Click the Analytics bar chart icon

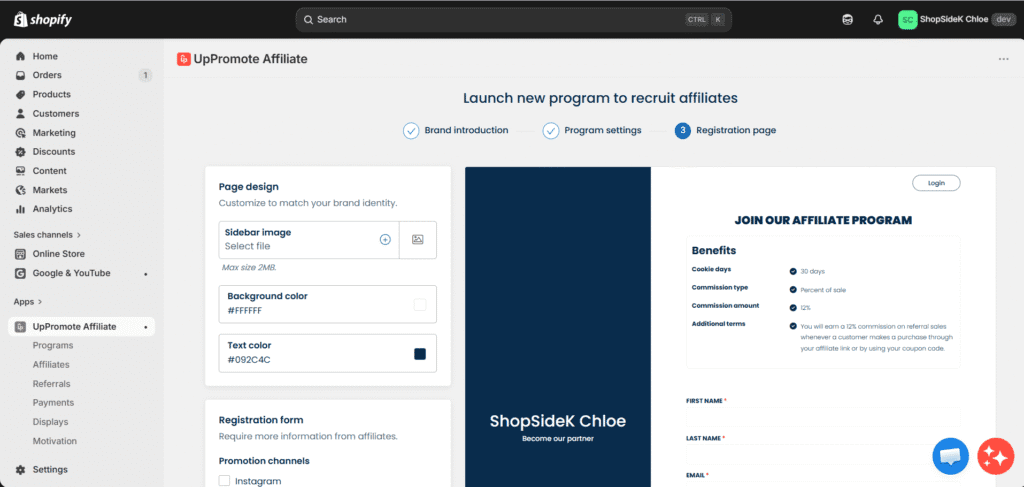[20, 209]
